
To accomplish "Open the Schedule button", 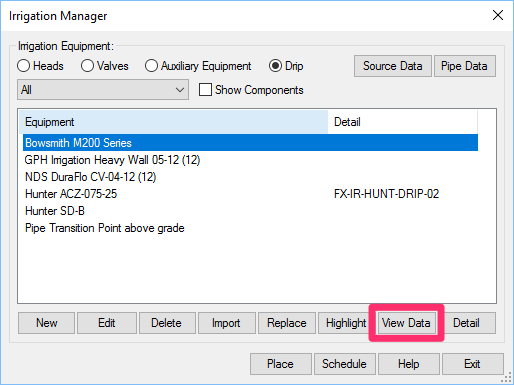I will point(344,364).
